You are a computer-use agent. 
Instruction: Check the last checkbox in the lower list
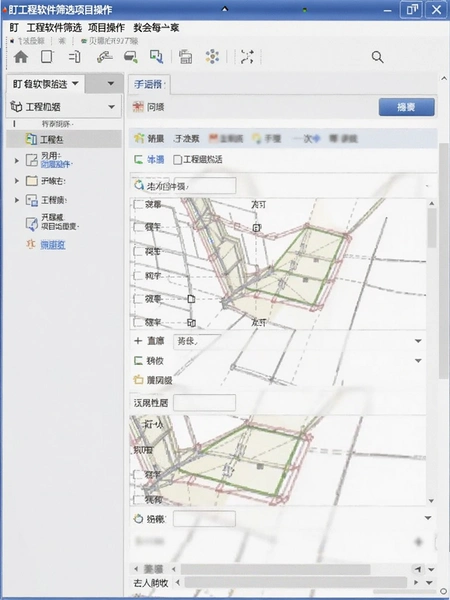point(138,499)
